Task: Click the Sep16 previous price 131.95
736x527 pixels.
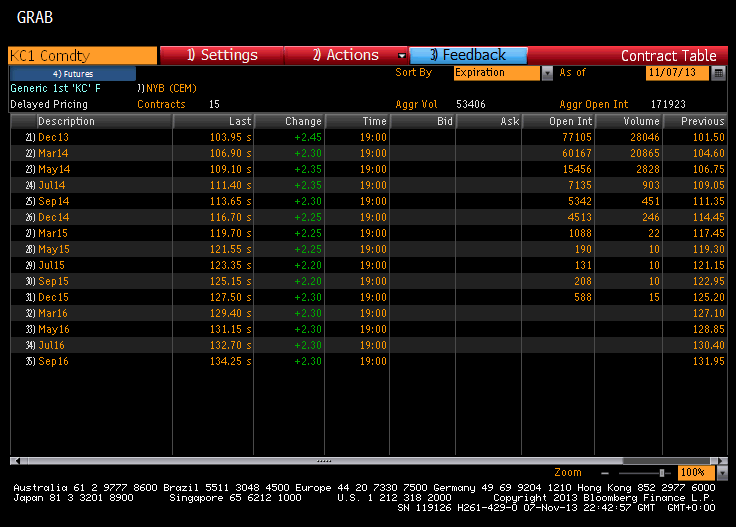Action: tap(709, 361)
